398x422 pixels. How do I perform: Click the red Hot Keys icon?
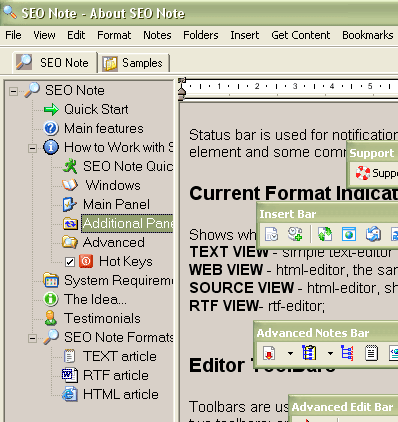click(86, 261)
